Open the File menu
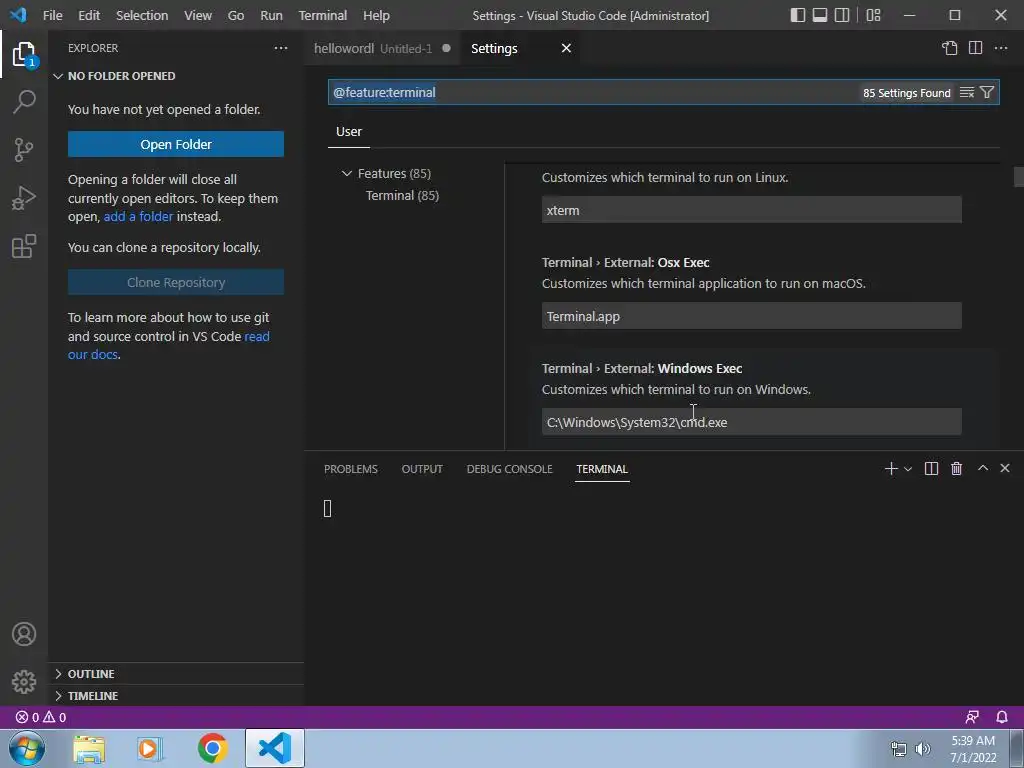Viewport: 1024px width, 768px height. point(52,15)
